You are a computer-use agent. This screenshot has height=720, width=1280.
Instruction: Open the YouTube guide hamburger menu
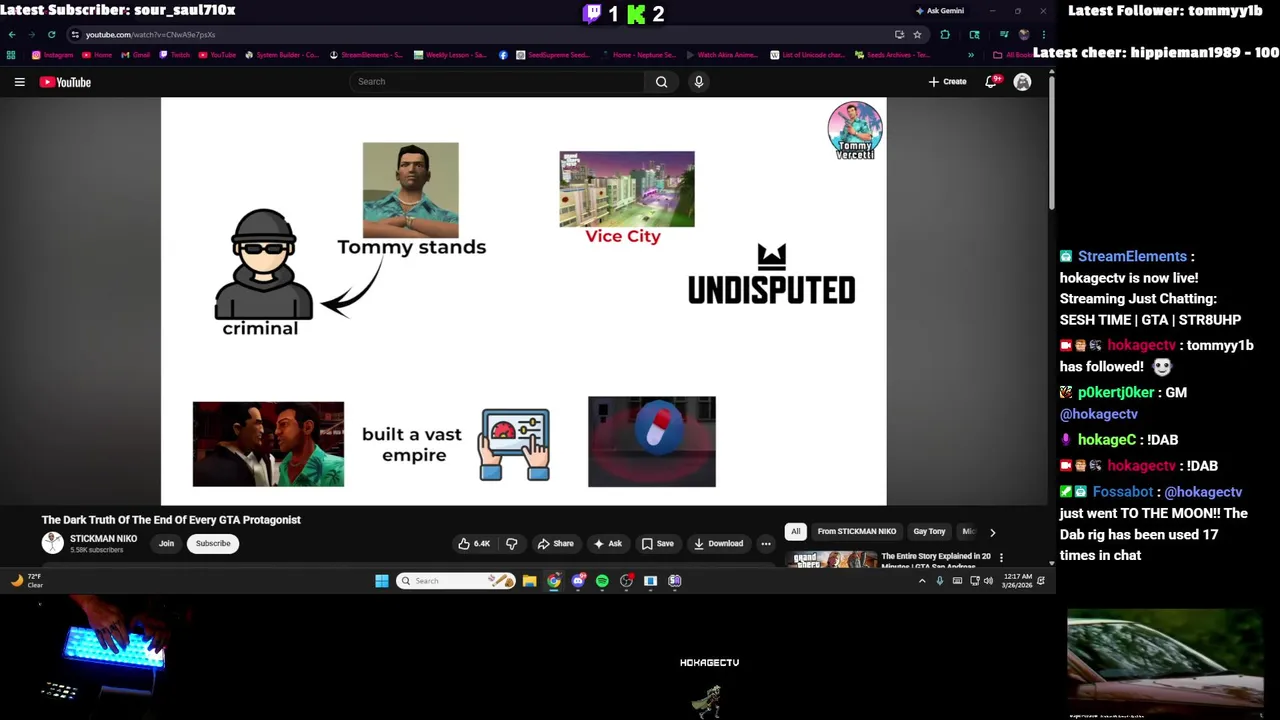tap(19, 82)
